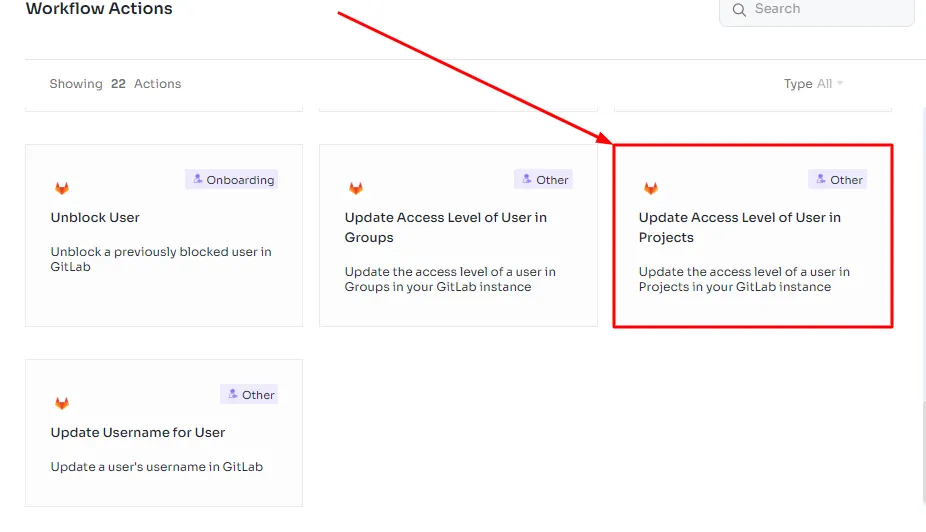The height and width of the screenshot is (532, 926).
Task: Click text 'Unblock a previously blocked user in GitLab'
Action: (x=161, y=259)
